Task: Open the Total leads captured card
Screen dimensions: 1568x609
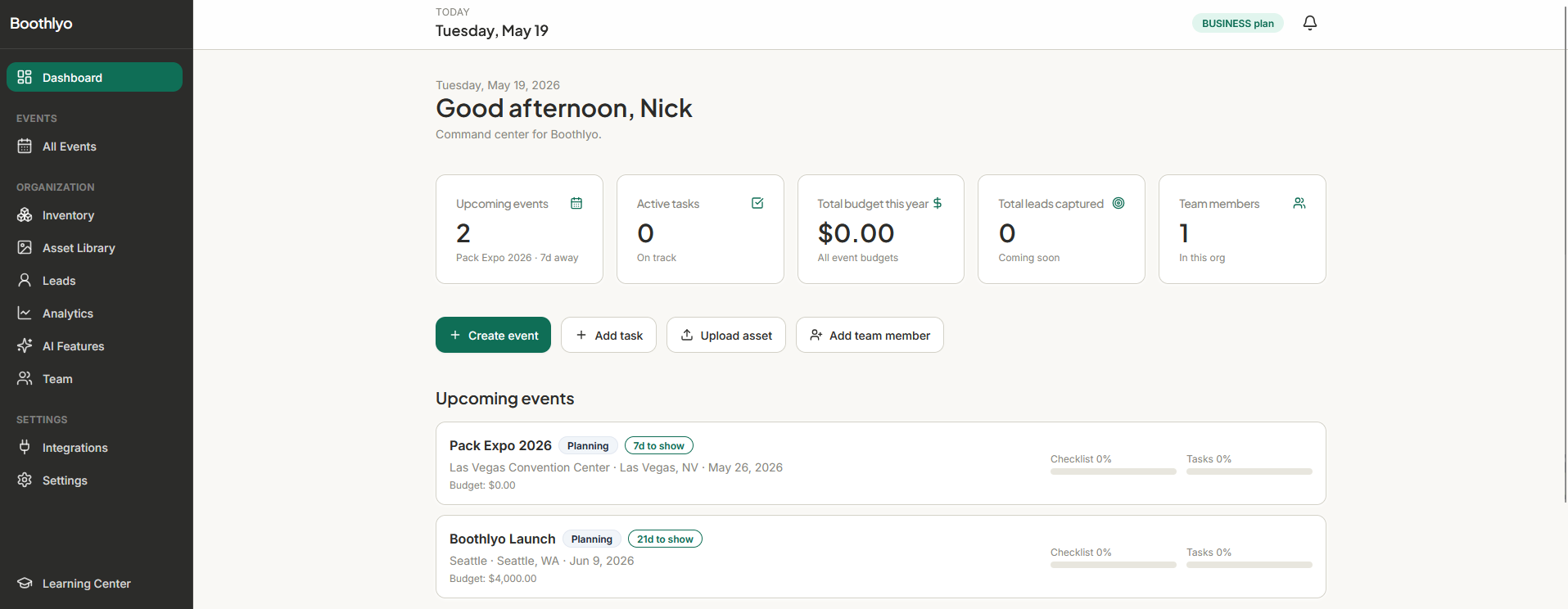Action: (x=1061, y=229)
